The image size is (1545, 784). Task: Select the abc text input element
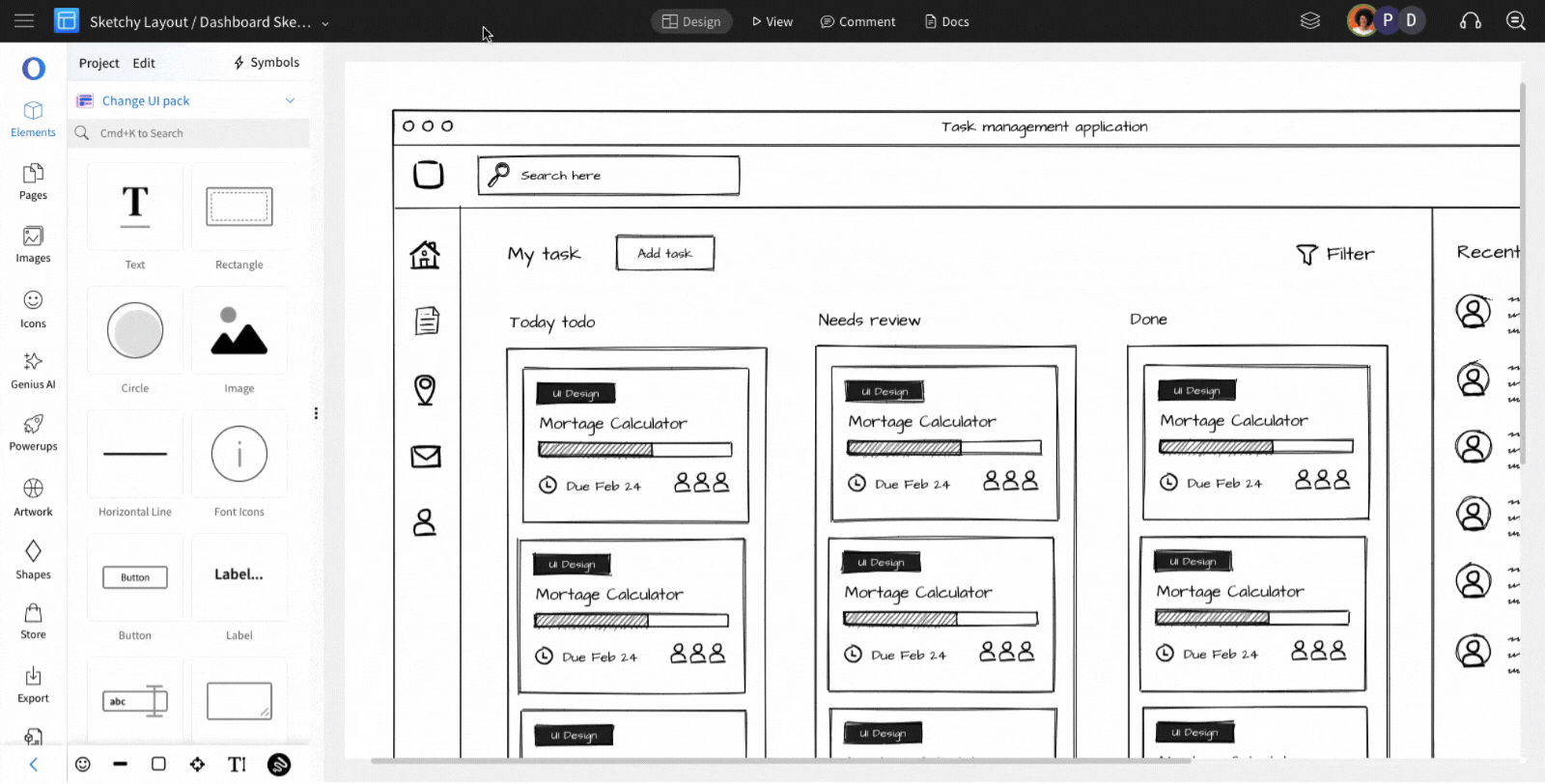click(135, 701)
